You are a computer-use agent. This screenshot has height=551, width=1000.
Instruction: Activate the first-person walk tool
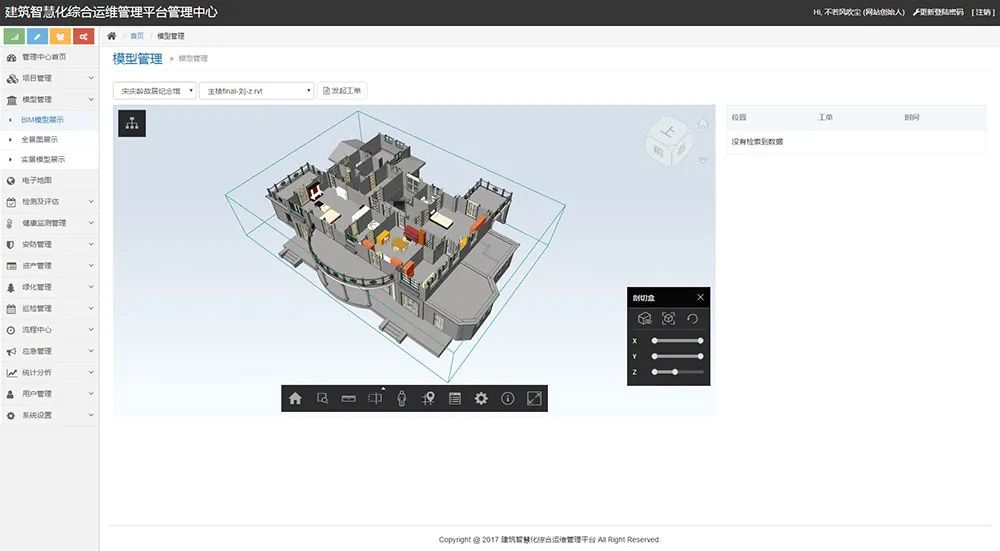(402, 398)
